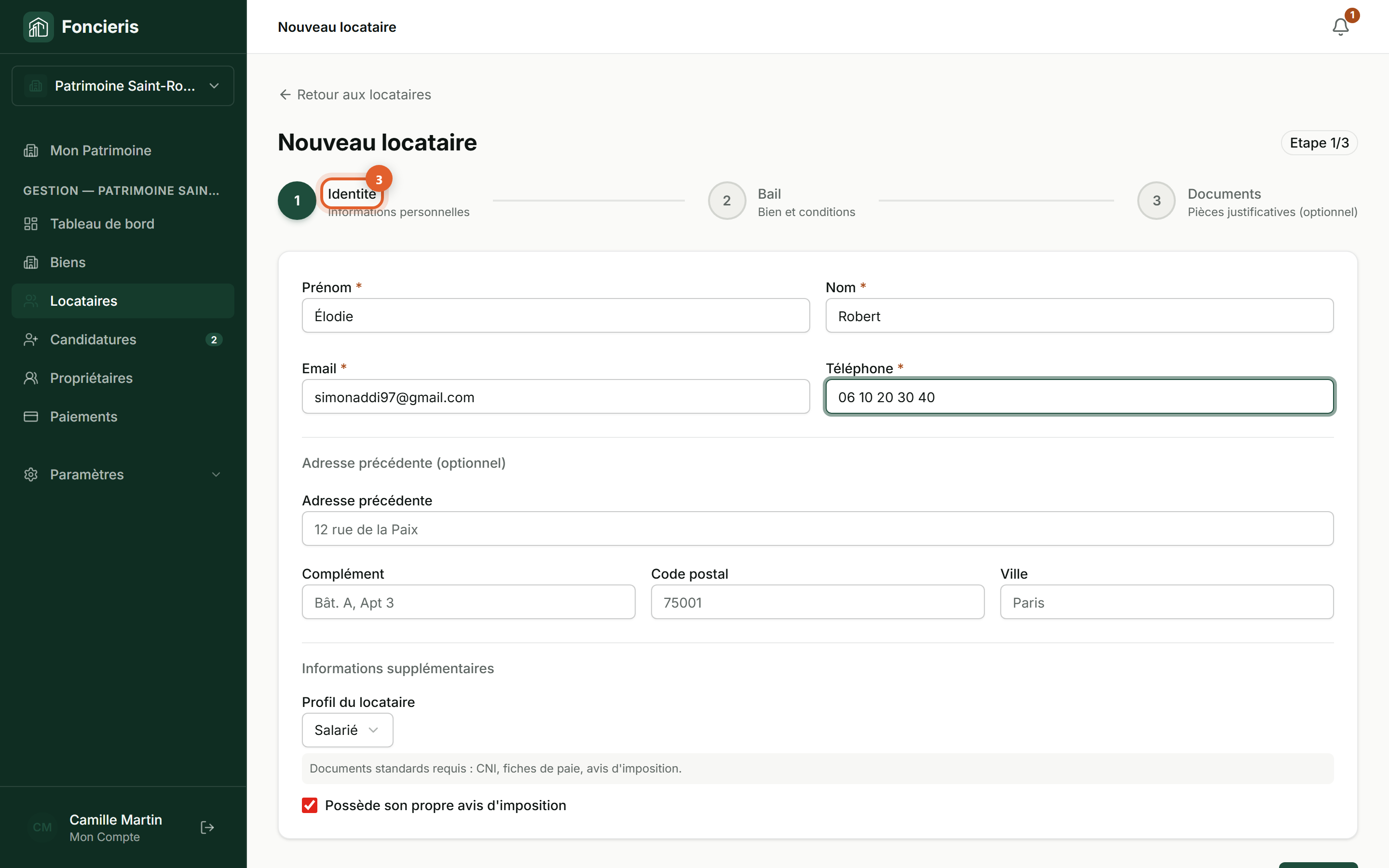Click the Email input field
Screen dimensions: 1389x868
(x=556, y=397)
